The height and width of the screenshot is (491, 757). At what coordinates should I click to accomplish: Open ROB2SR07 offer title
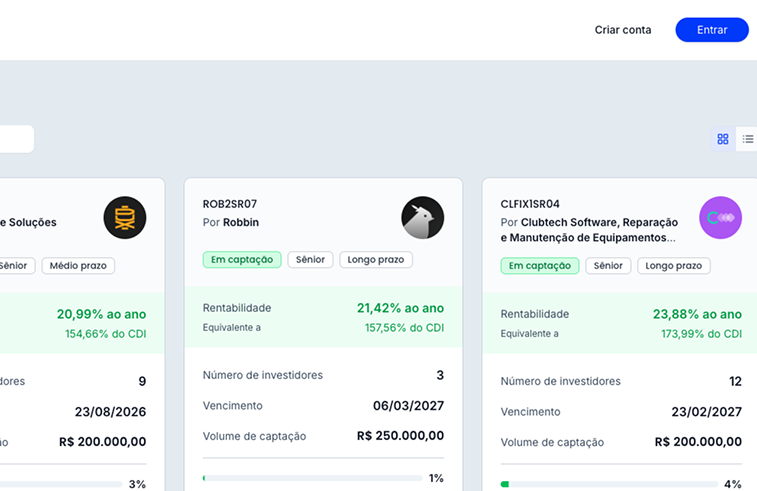(x=230, y=204)
